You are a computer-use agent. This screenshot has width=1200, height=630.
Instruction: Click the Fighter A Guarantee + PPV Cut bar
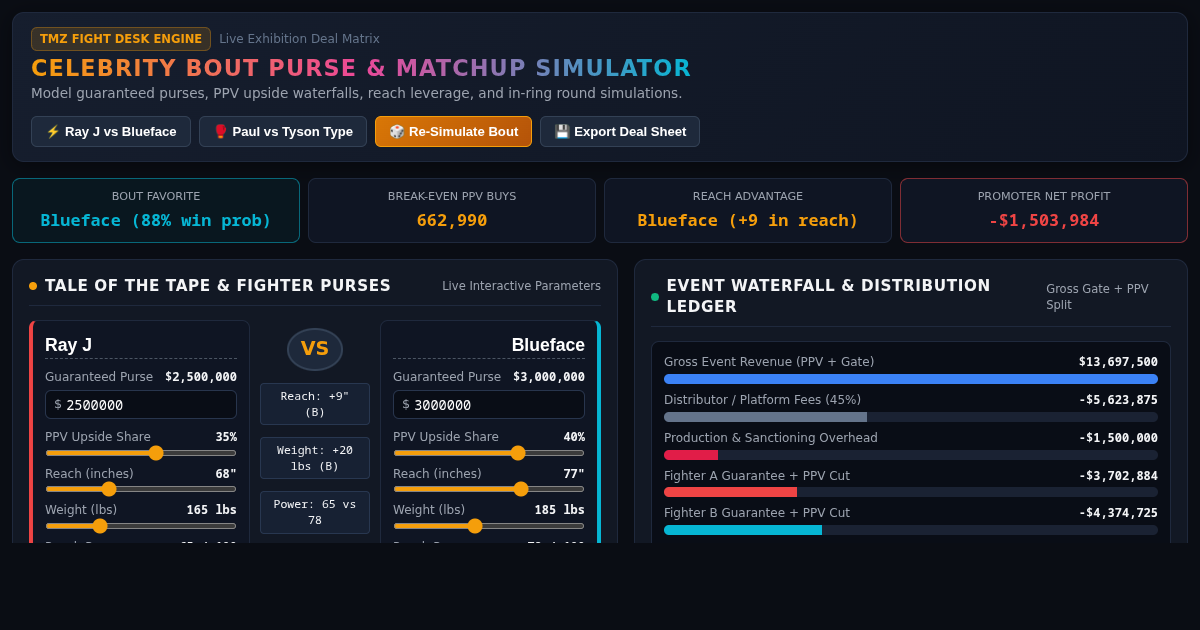pyautogui.click(x=911, y=492)
